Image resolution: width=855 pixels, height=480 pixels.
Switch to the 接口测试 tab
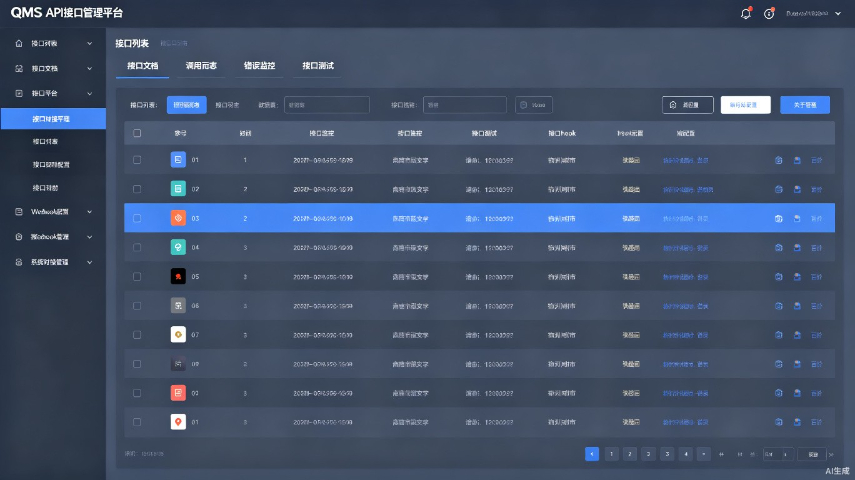point(318,65)
